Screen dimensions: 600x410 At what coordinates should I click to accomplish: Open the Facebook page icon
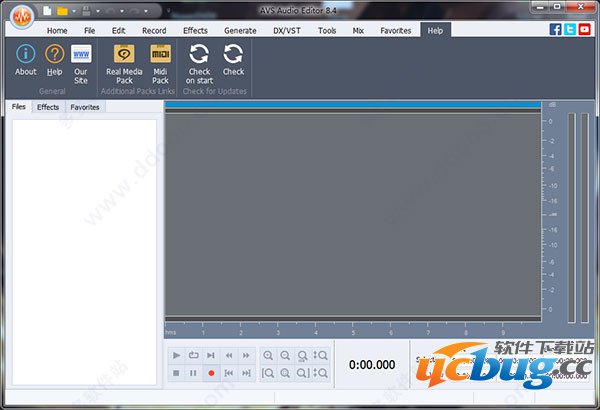(555, 29)
